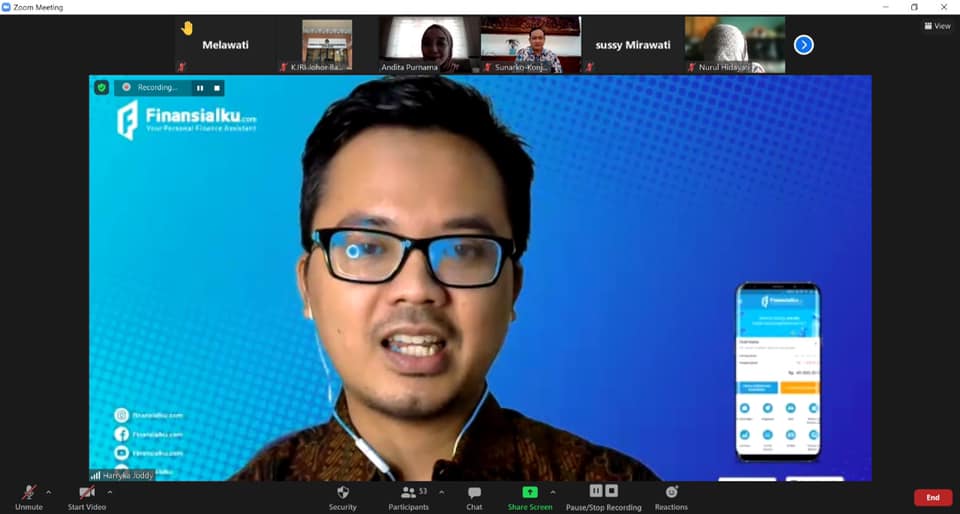Select the sussy Mirawati participant tile
This screenshot has width=960, height=514.
click(632, 45)
